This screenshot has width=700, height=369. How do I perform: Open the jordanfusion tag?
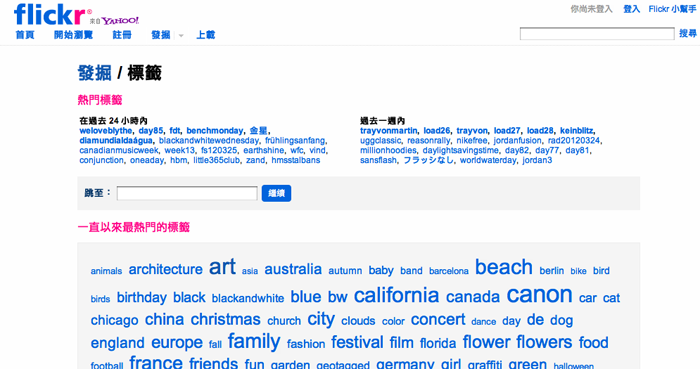coord(517,141)
